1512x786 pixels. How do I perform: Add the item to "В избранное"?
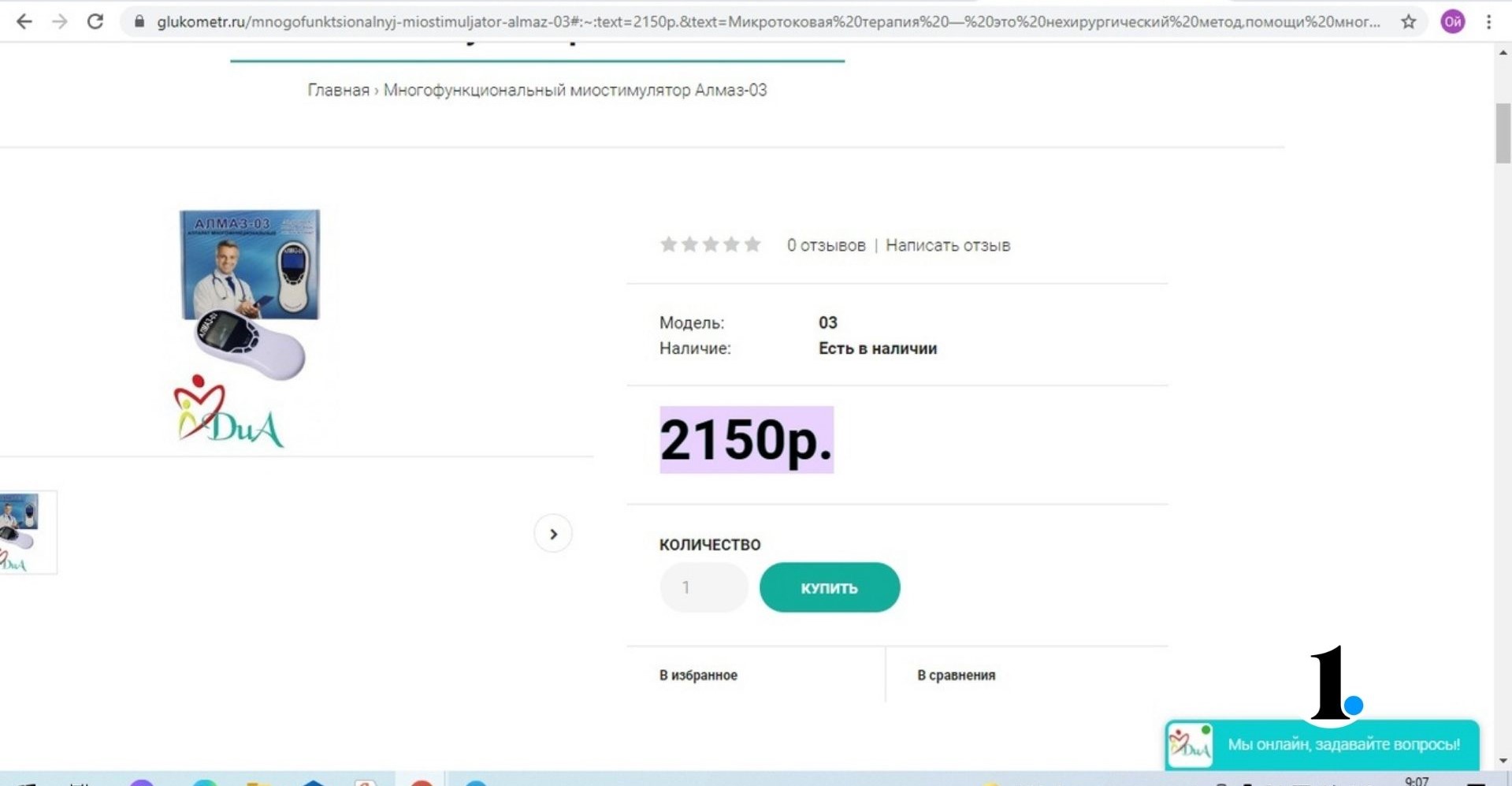tap(698, 675)
